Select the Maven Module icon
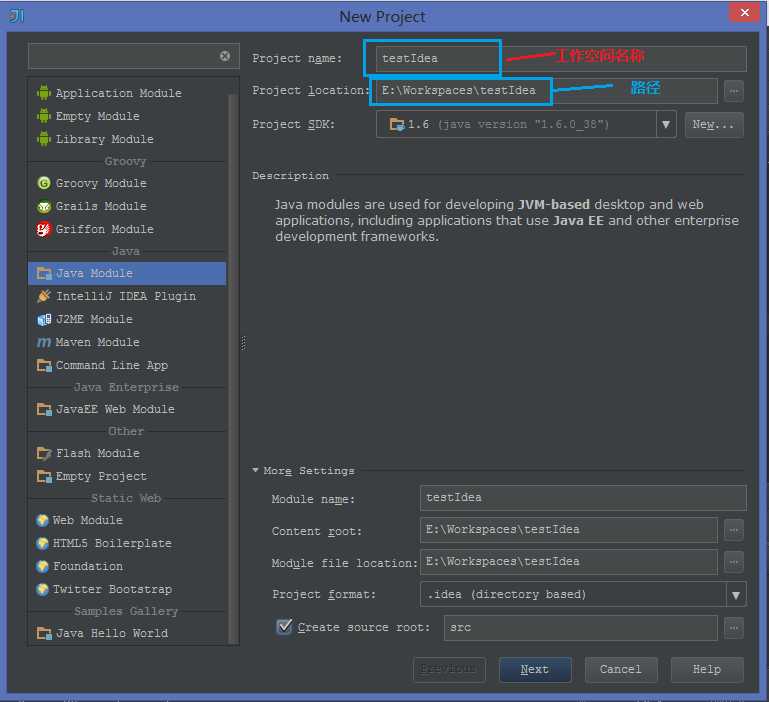Image resolution: width=769 pixels, height=702 pixels. tap(44, 342)
